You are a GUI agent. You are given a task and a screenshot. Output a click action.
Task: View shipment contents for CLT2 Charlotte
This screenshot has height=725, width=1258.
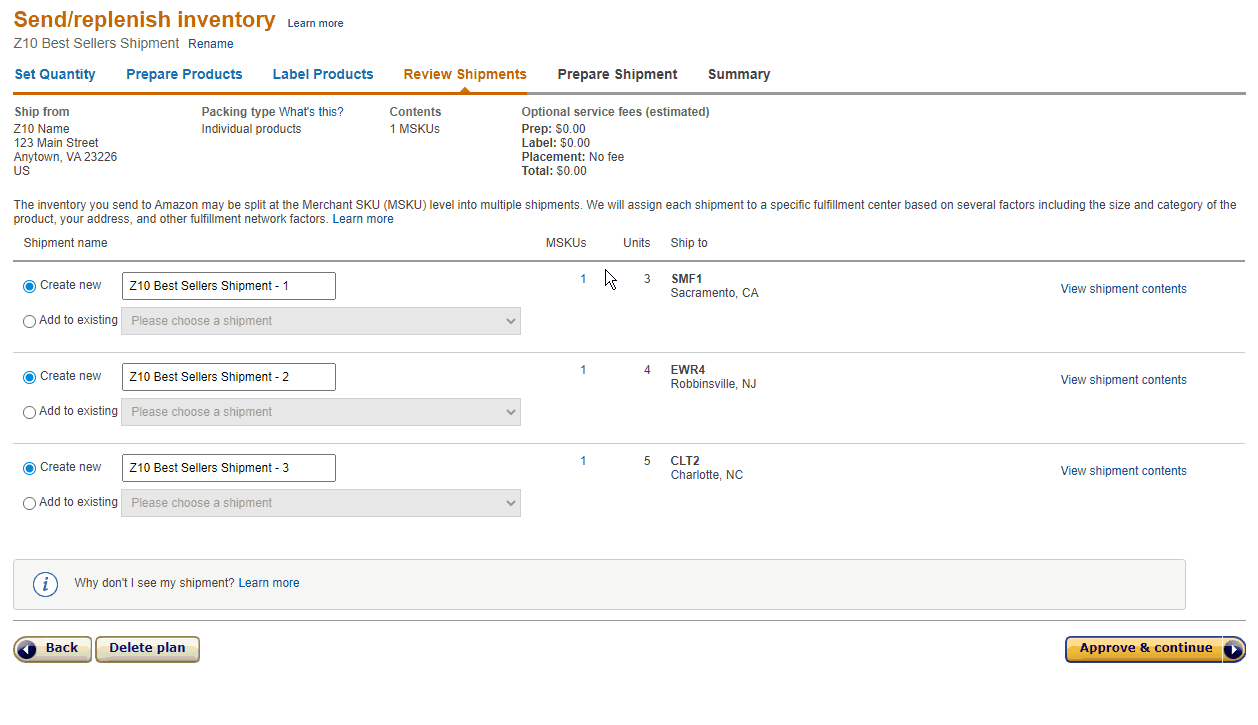click(1122, 470)
